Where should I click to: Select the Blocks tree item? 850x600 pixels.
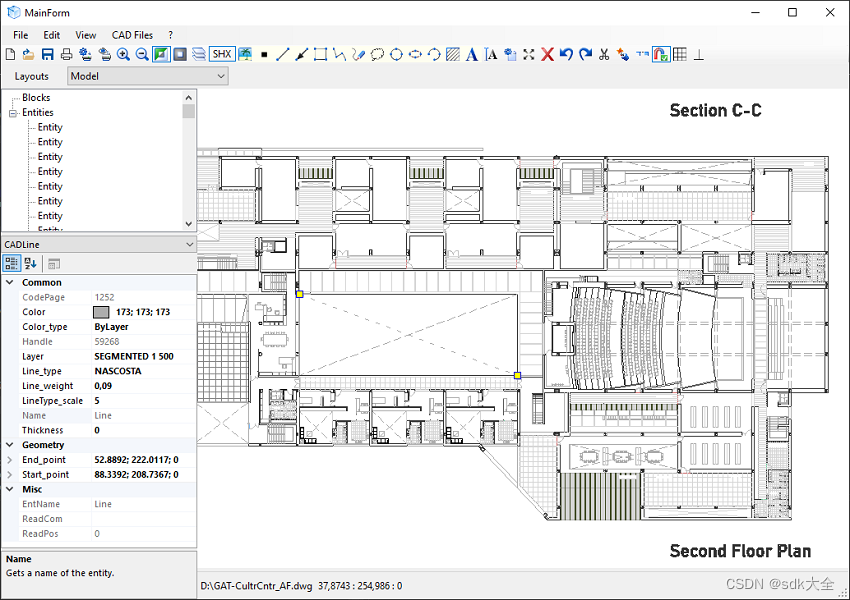[x=36, y=98]
